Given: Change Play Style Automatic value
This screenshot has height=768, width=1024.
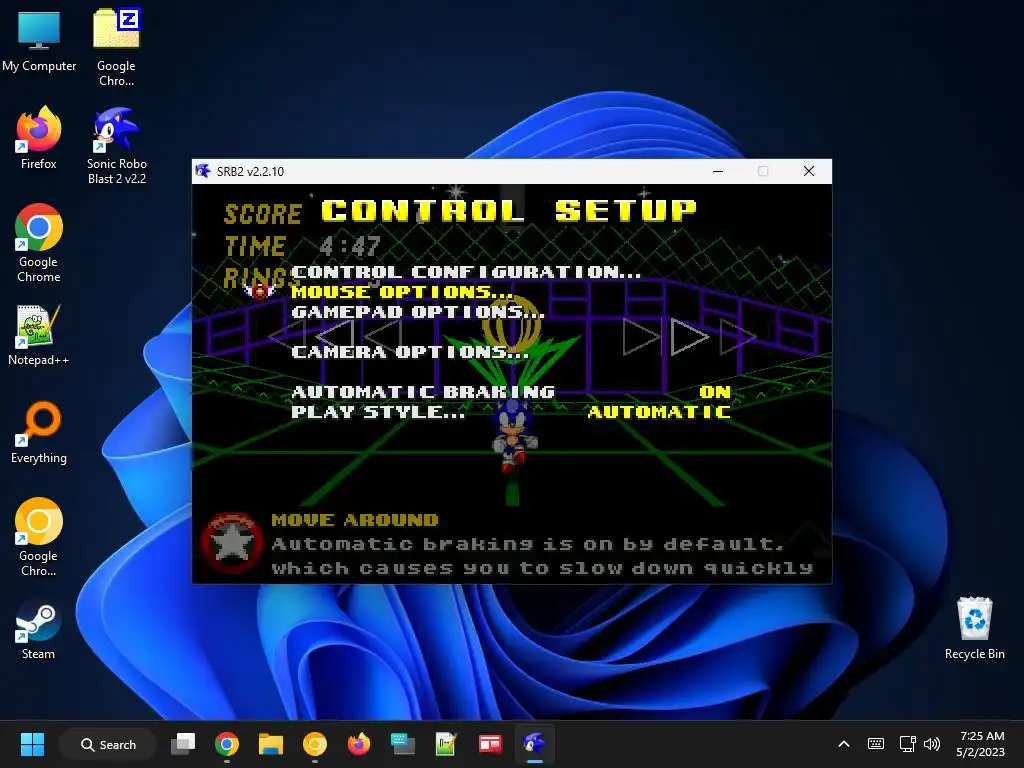Looking at the screenshot, I should pyautogui.click(x=659, y=412).
